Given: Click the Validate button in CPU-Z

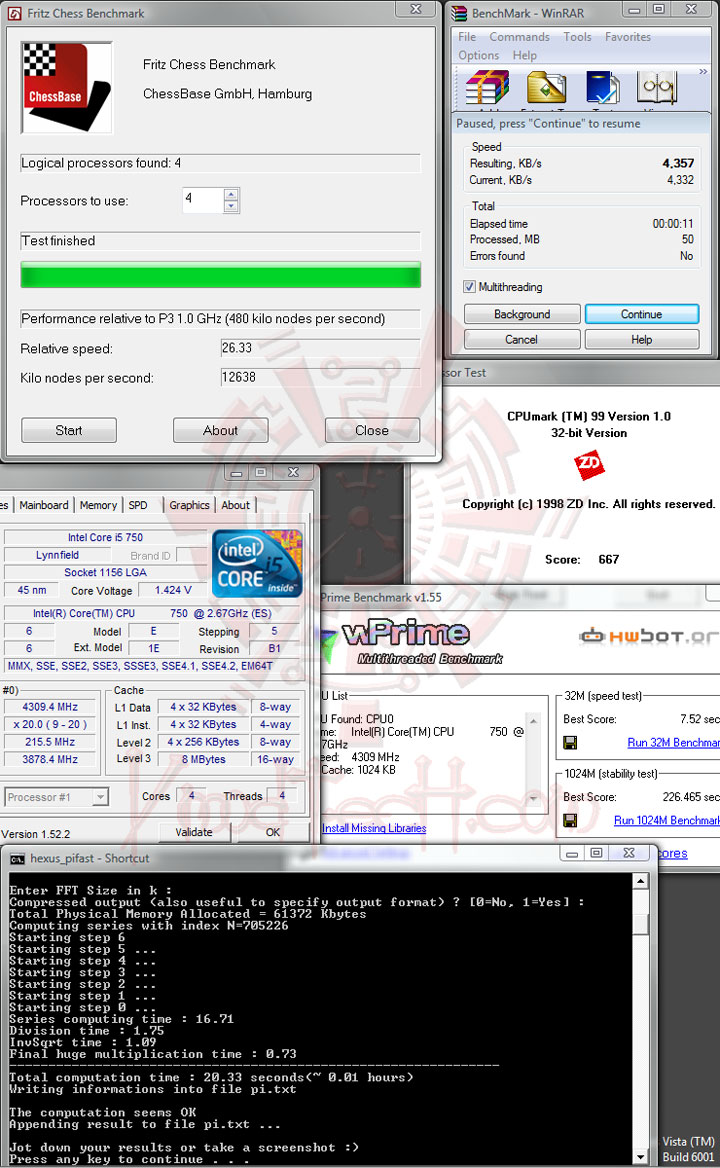Looking at the screenshot, I should (194, 832).
